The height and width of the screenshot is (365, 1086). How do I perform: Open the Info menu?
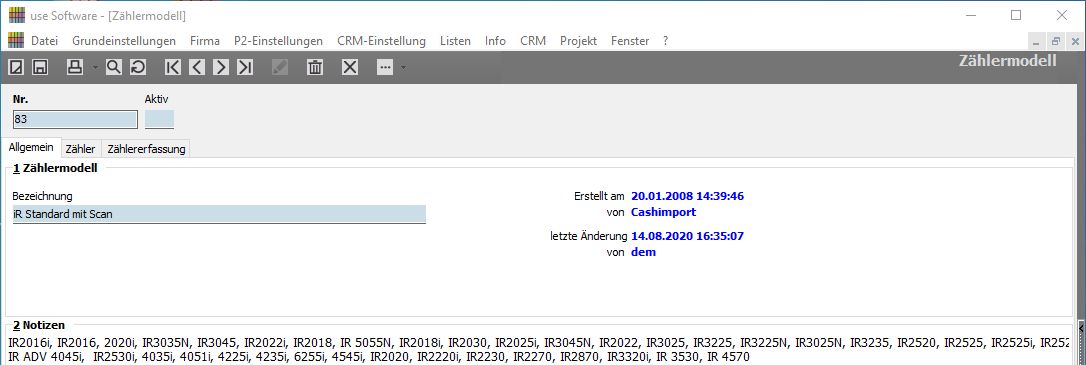pos(495,41)
